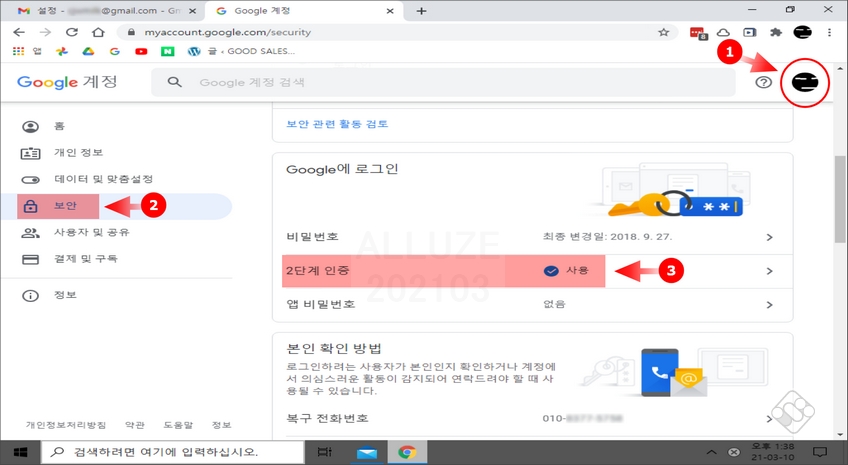This screenshot has height=465, width=848.
Task: Open the 보안 관련 활동 검토 link
Action: coord(337,124)
